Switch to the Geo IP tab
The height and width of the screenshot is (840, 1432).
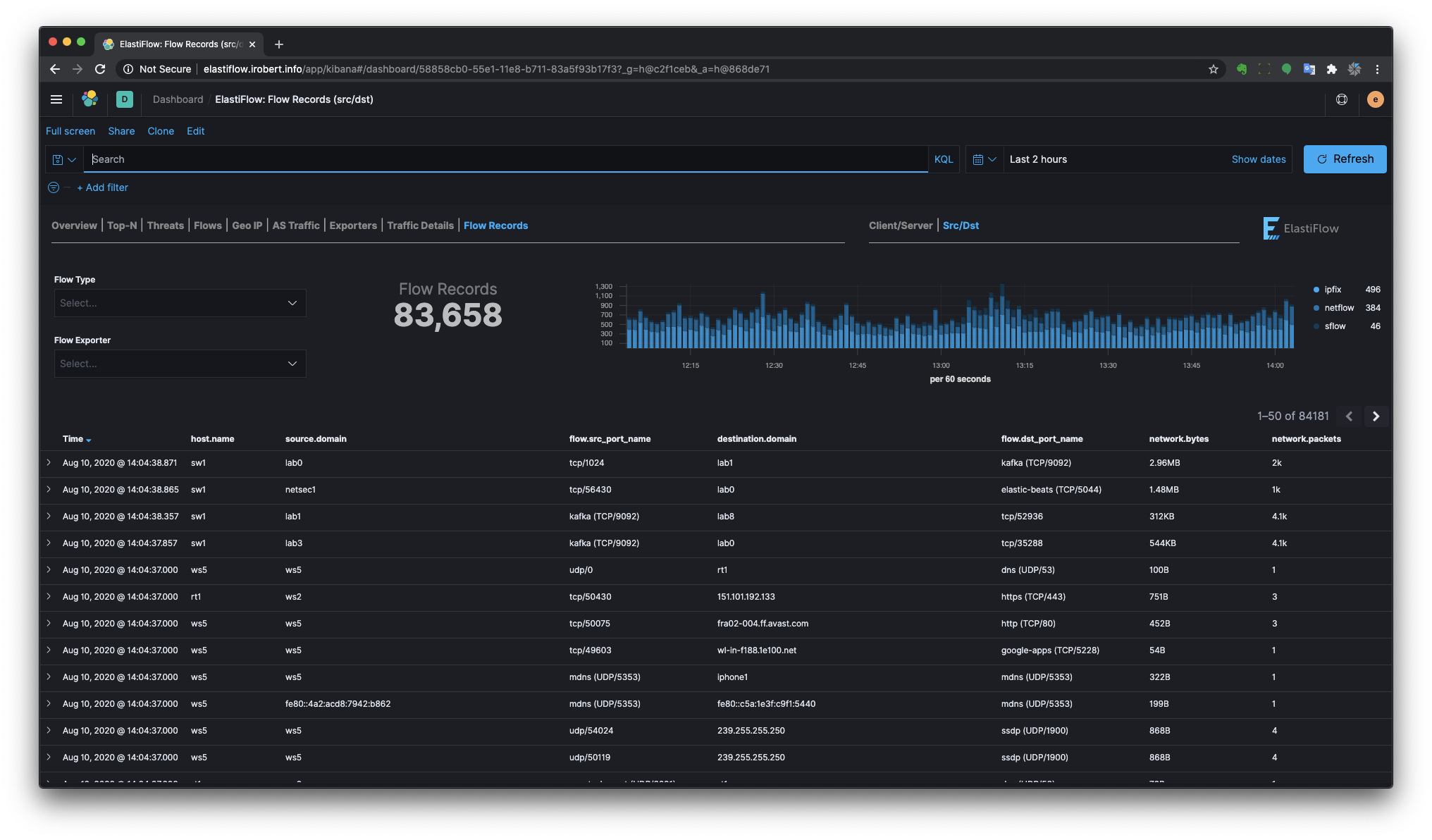[247, 226]
